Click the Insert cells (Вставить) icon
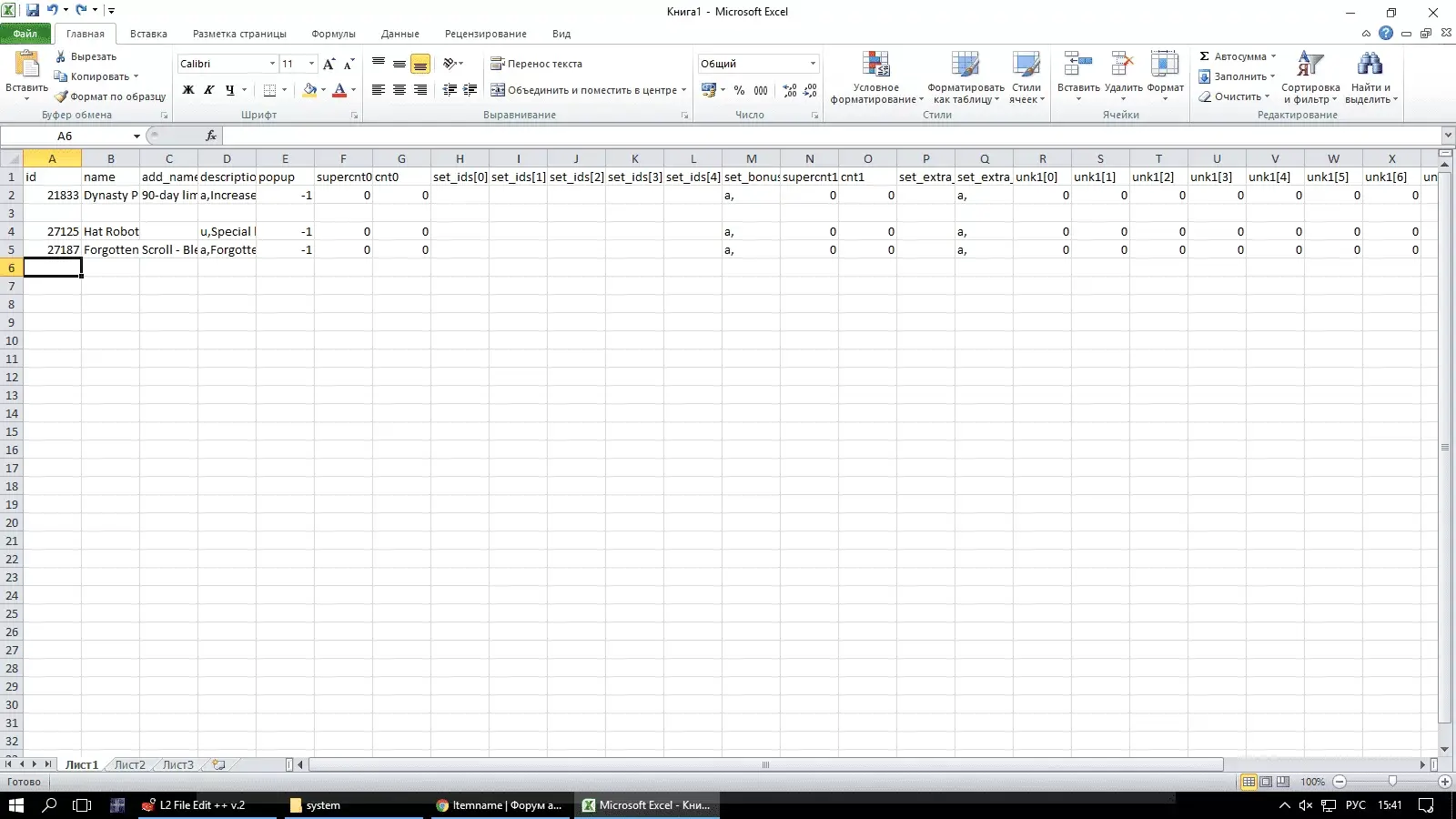 click(x=1078, y=64)
